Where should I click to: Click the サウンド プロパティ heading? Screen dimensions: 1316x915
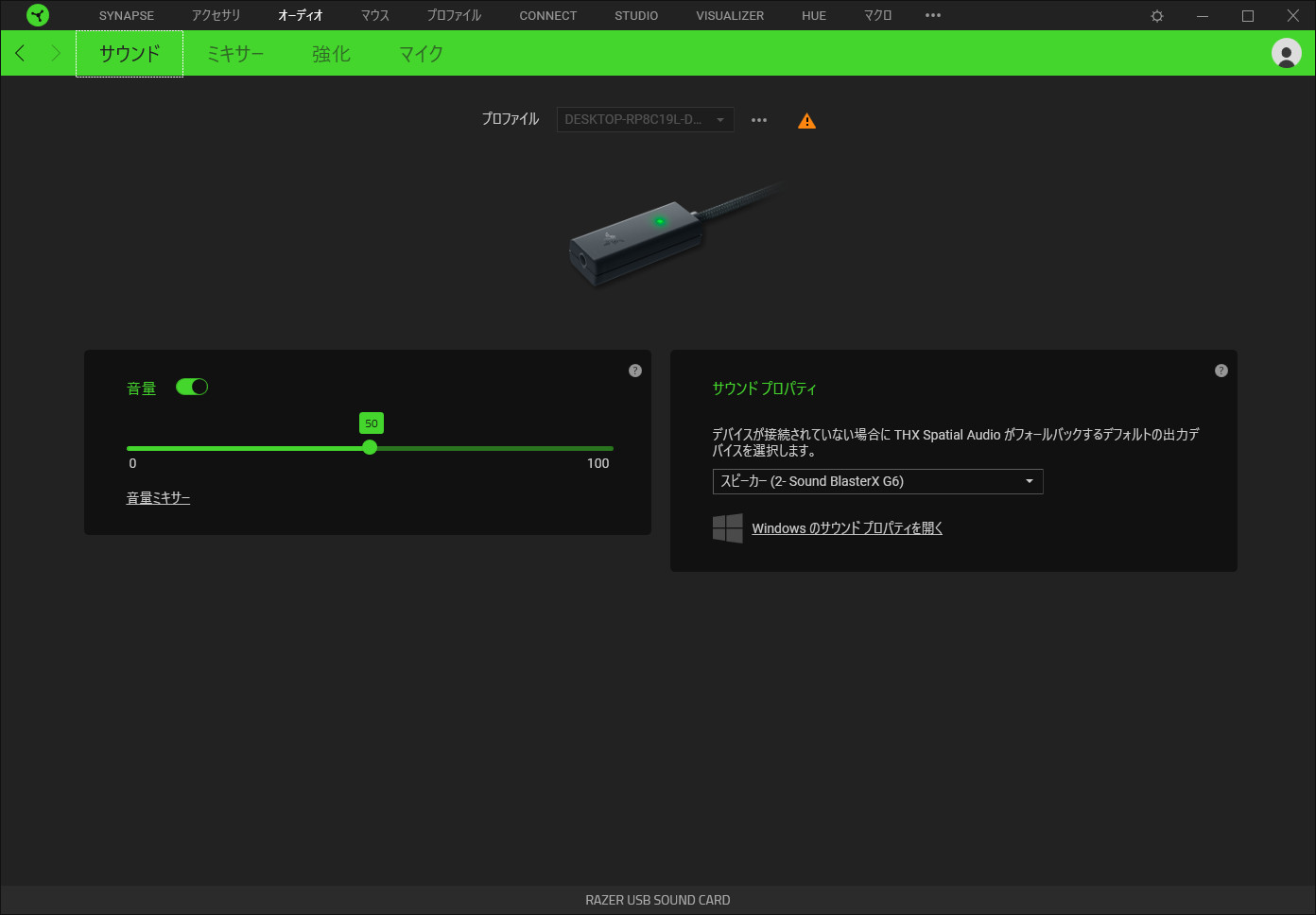pyautogui.click(x=764, y=388)
